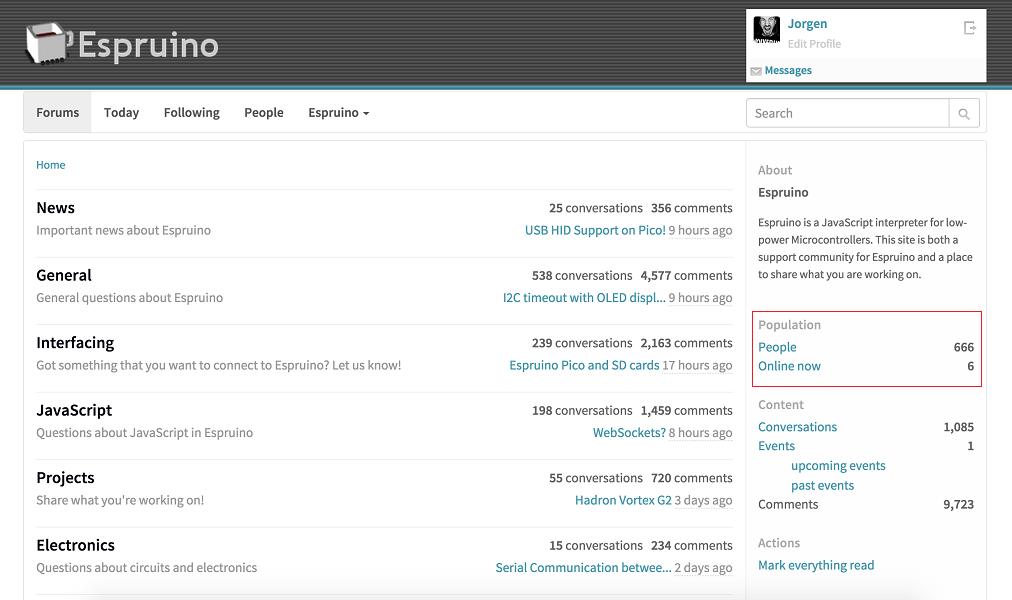This screenshot has width=1012, height=600.
Task: Click '8 hours ago' timestamp in JavaScript row
Action: pos(700,433)
